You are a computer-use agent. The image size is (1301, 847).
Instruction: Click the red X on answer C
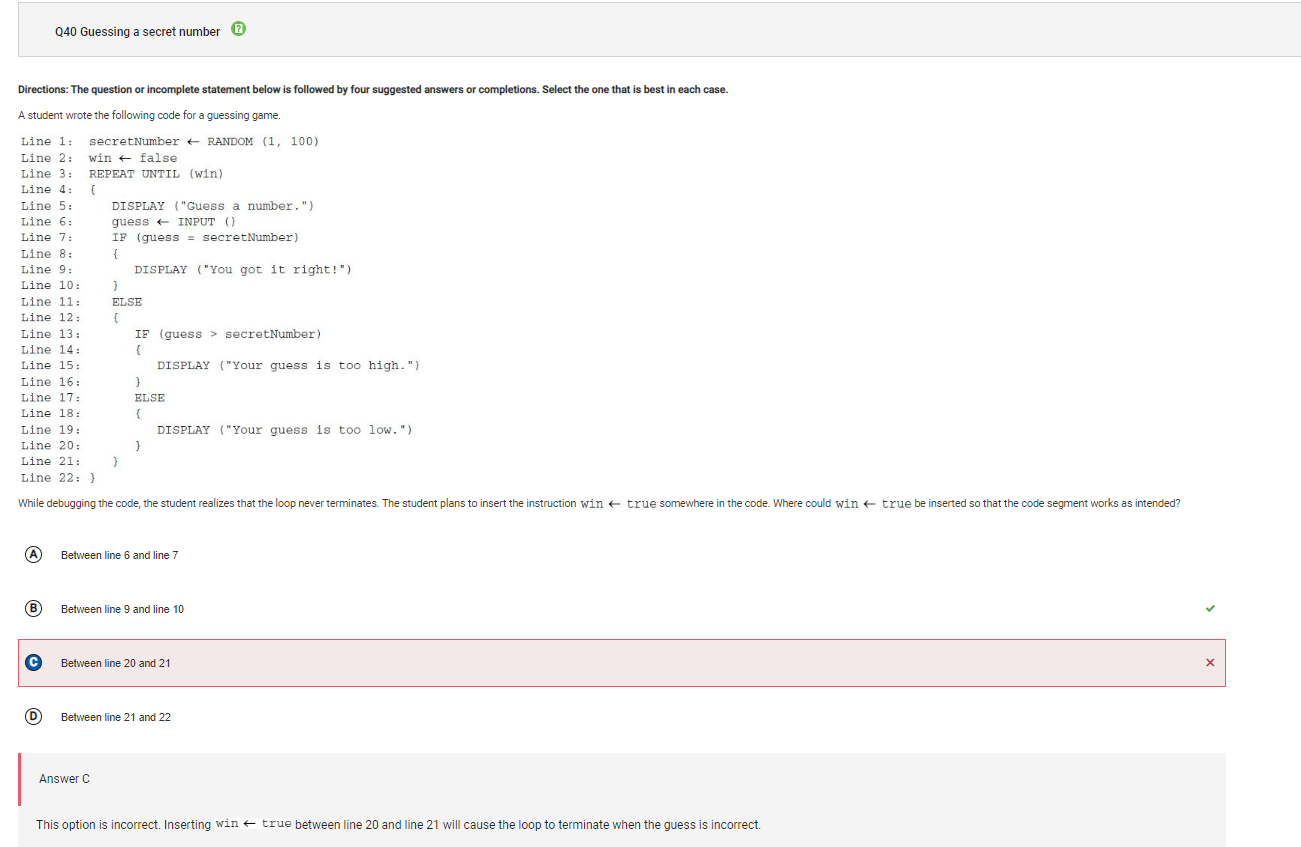1210,662
